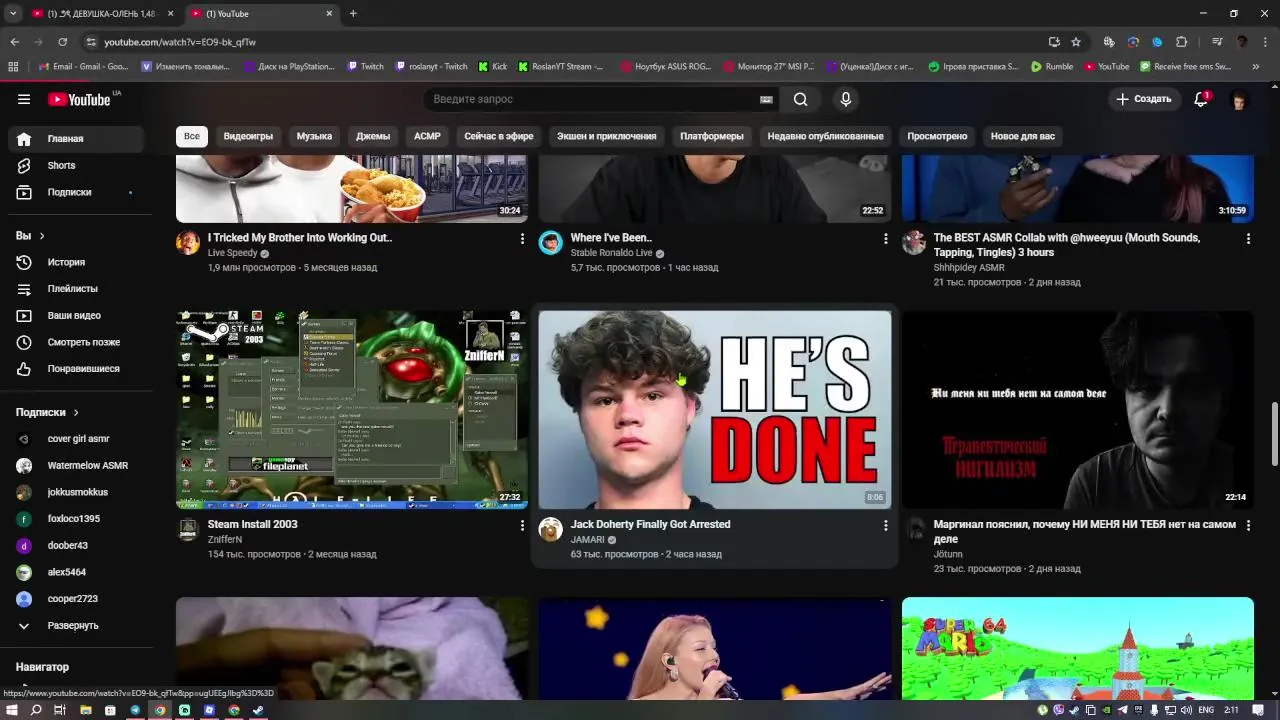Click JAMARI channel avatar

pos(551,529)
